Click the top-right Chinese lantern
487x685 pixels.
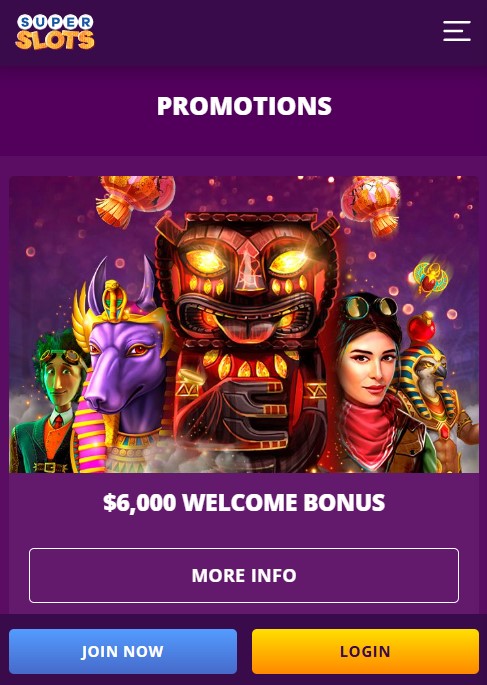tap(373, 204)
